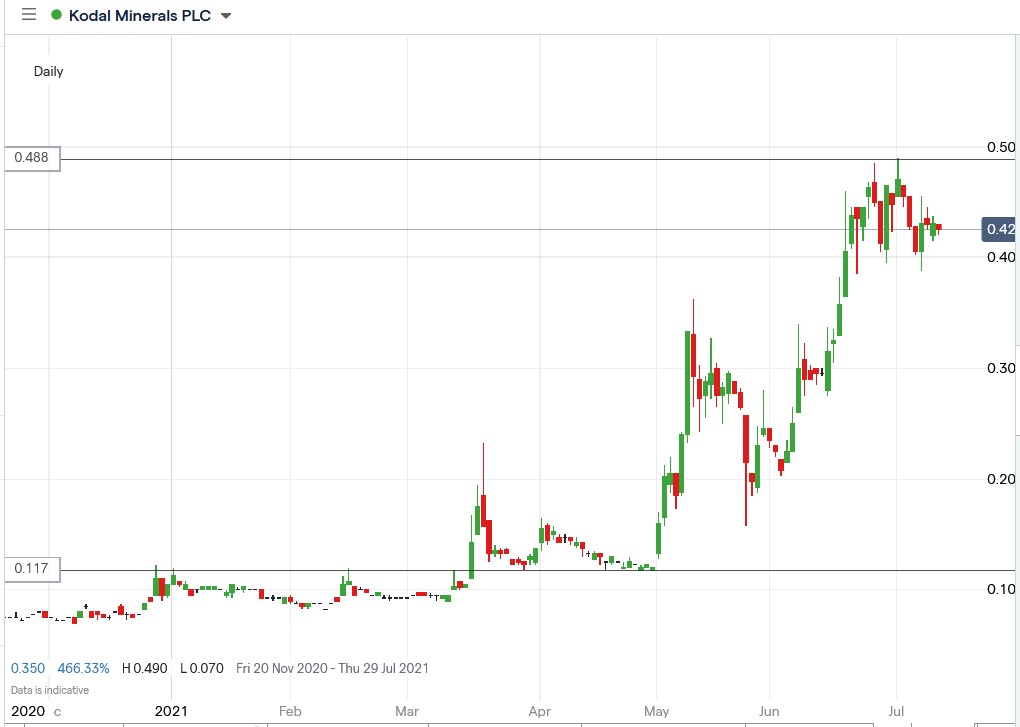Toggle the 0.117 horizontal support line
This screenshot has width=1020, height=727.
click(x=500, y=569)
